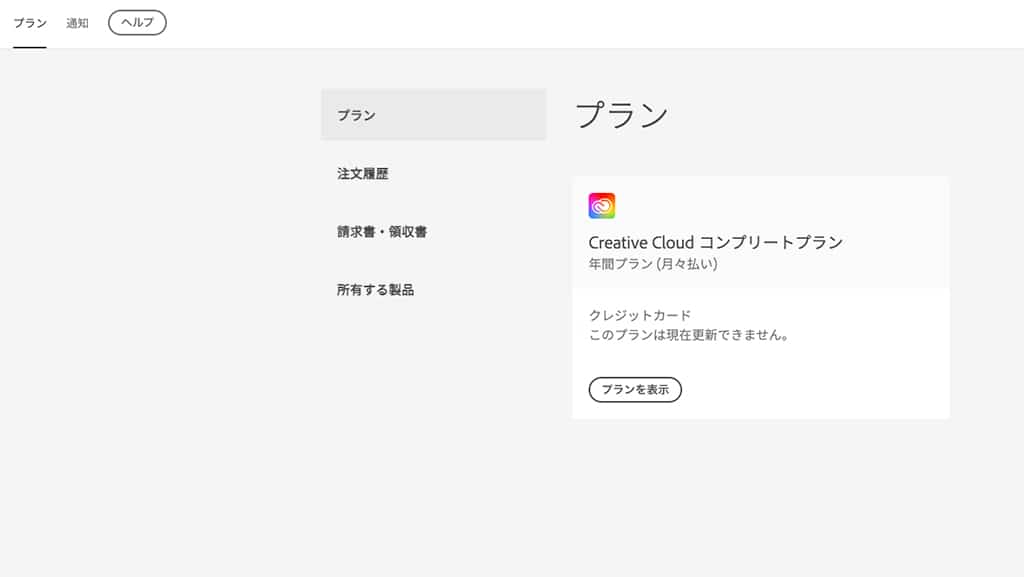Go to 請求書・領収書 in the sidebar
Screen dimensions: 1024x577
382,232
